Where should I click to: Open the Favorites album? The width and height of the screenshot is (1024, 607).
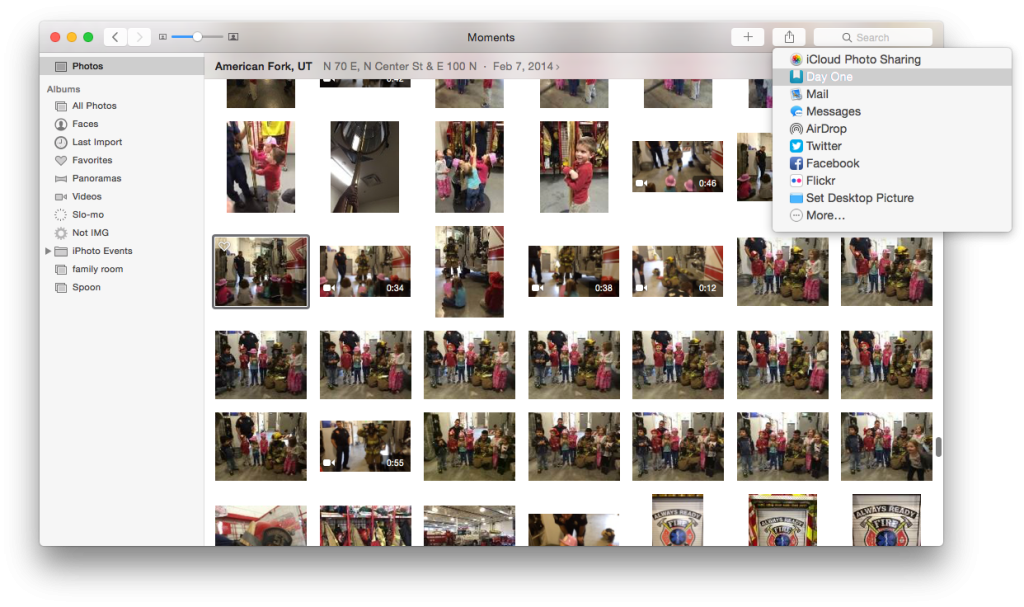click(x=91, y=159)
